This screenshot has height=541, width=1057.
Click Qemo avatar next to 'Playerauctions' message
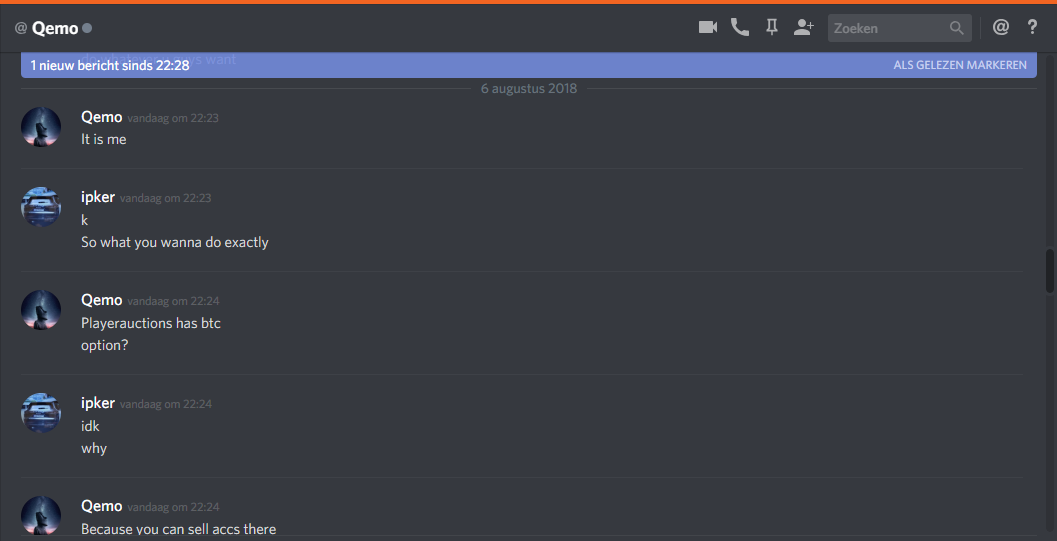point(41,310)
